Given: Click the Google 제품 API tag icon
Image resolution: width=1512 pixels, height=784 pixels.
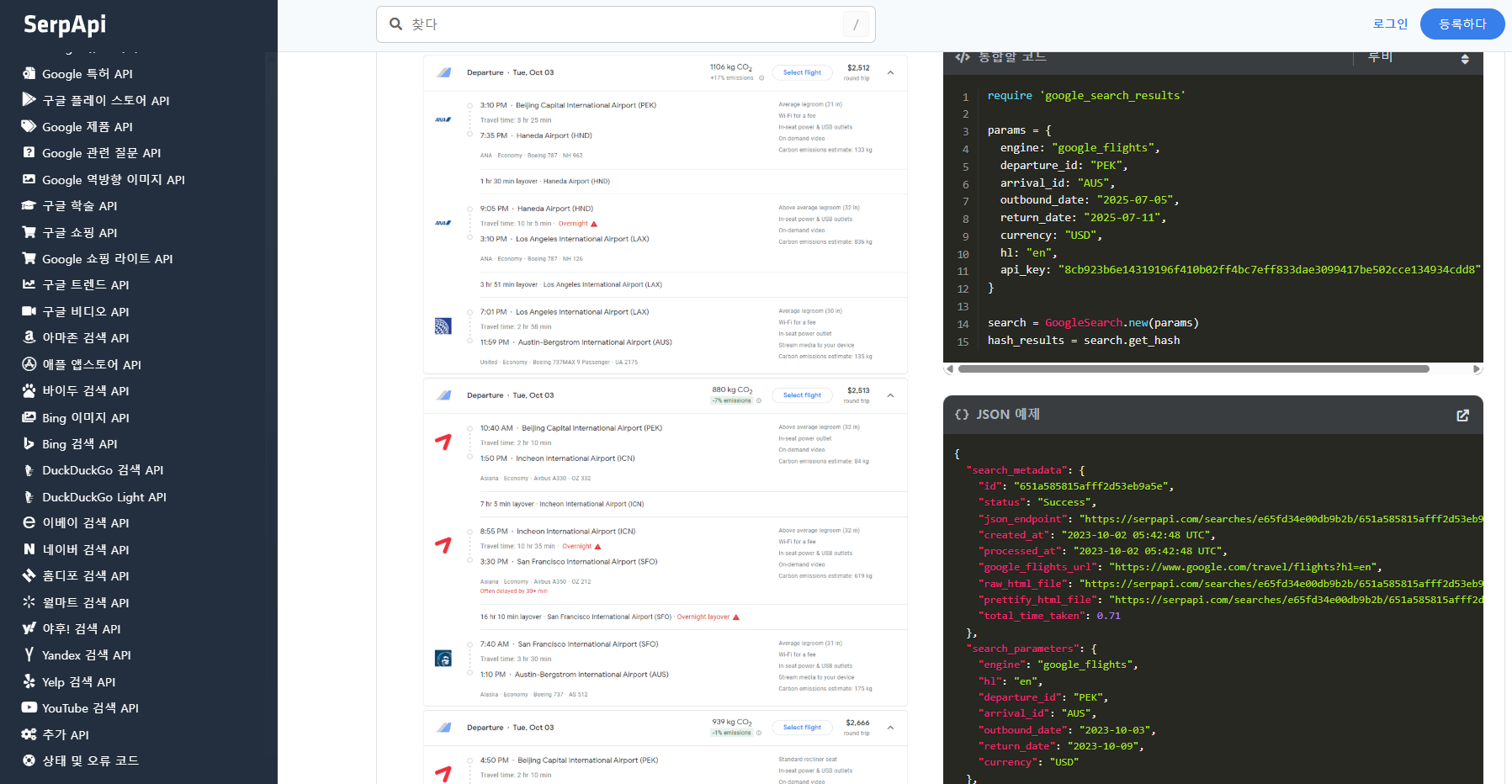Looking at the screenshot, I should point(29,126).
